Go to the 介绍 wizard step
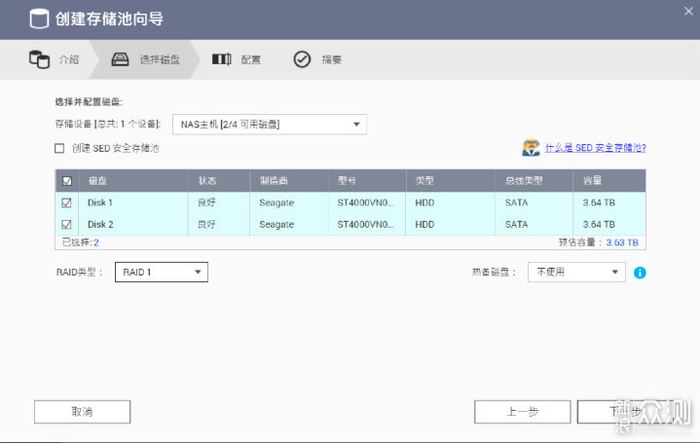 click(69, 59)
